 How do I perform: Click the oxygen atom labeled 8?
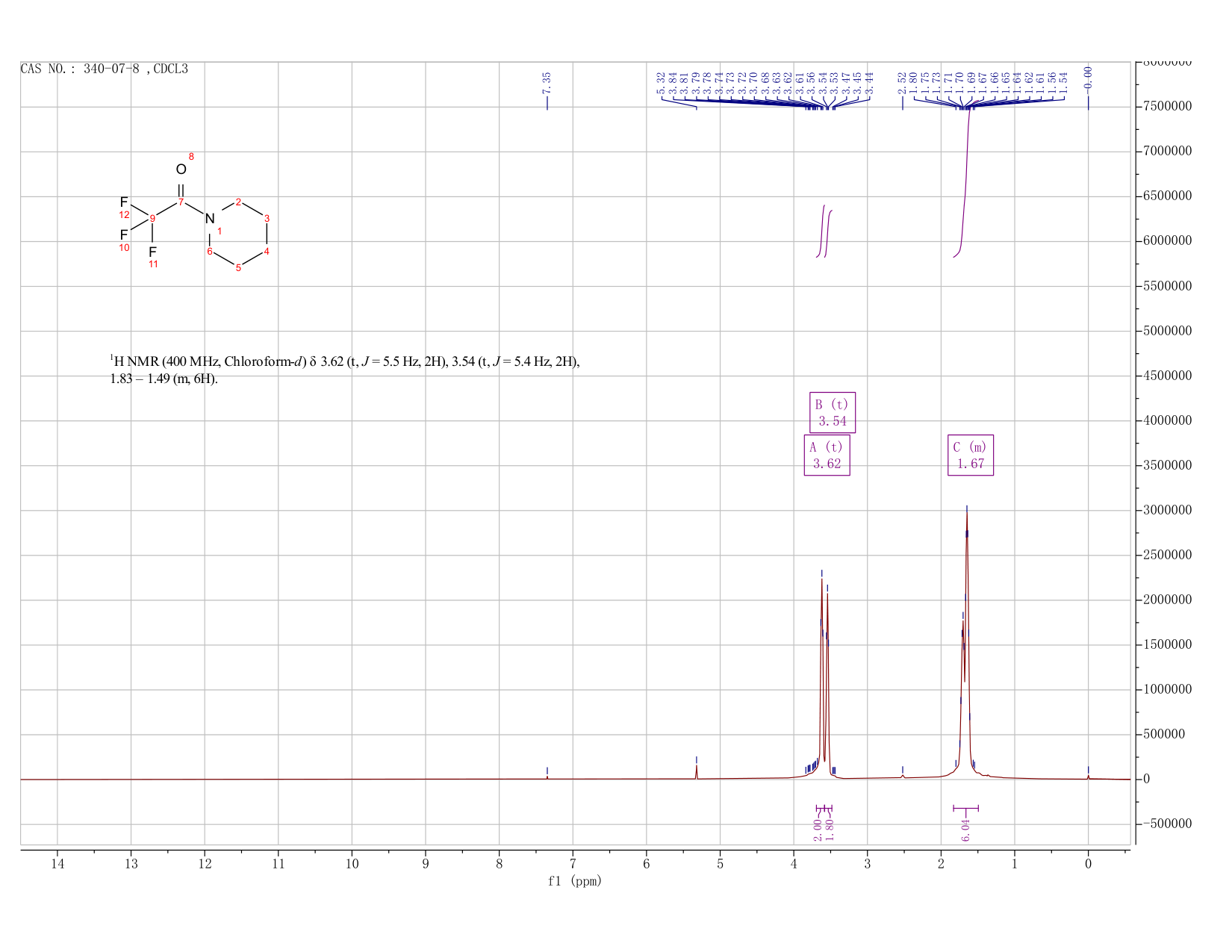coord(181,169)
